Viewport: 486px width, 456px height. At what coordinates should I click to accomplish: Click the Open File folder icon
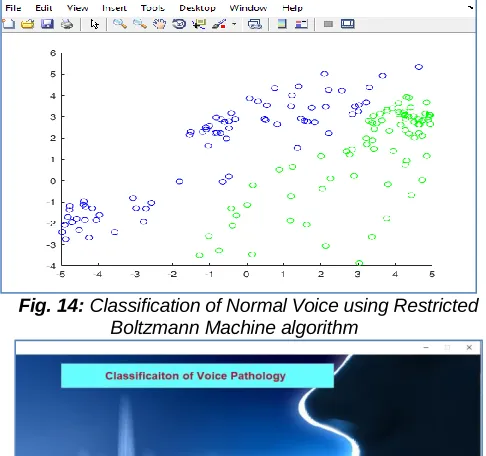pos(28,24)
